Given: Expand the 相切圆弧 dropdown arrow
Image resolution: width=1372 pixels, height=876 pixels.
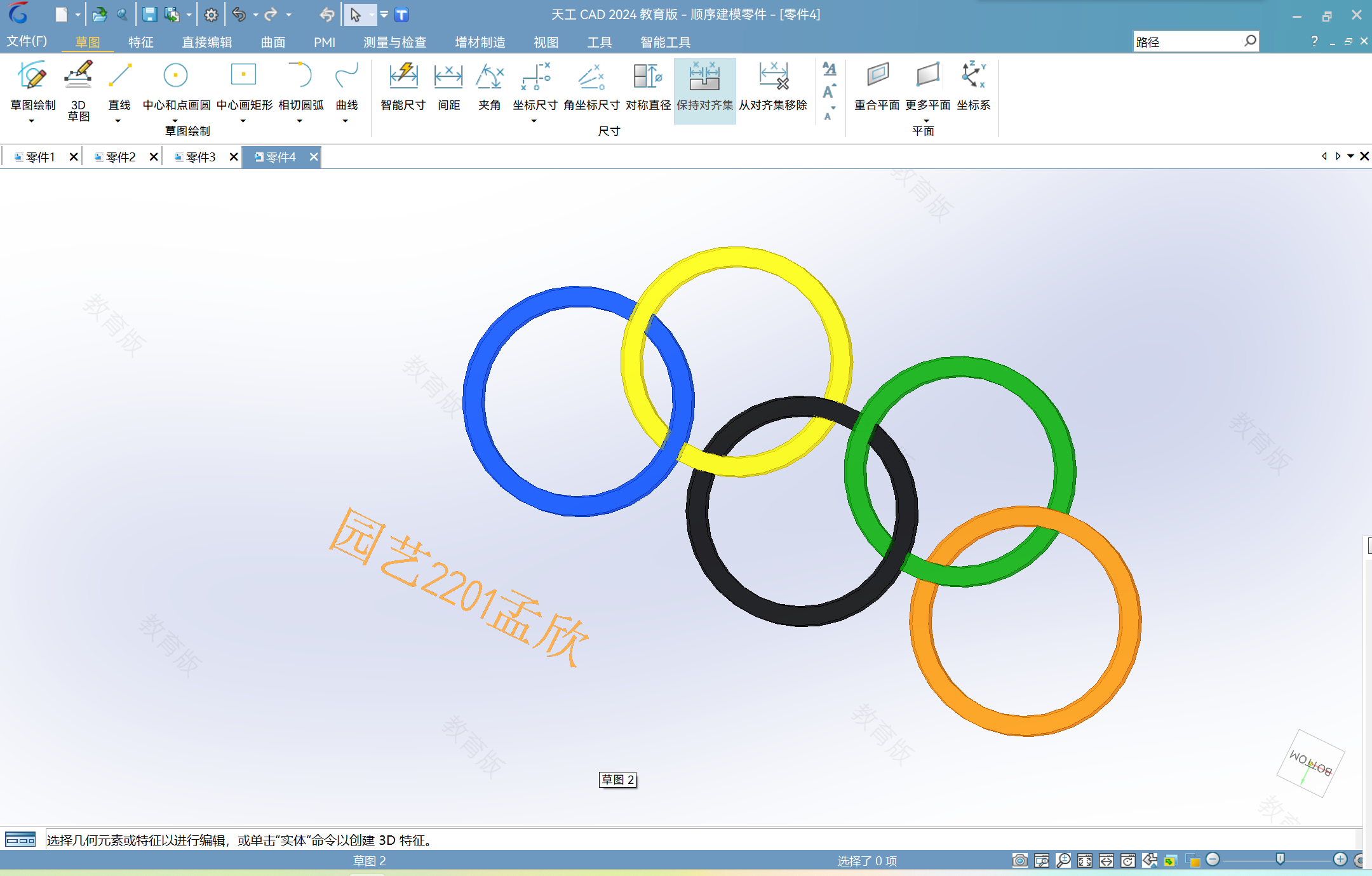Looking at the screenshot, I should tap(300, 121).
